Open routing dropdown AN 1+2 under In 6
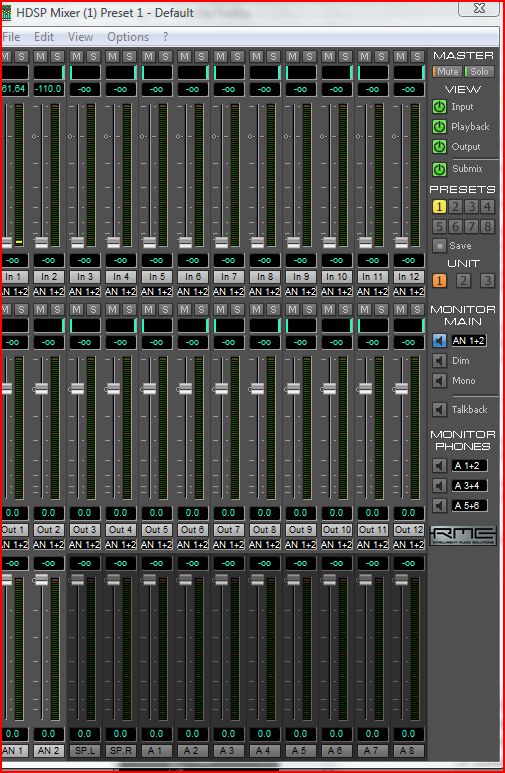This screenshot has width=505, height=773. click(193, 292)
